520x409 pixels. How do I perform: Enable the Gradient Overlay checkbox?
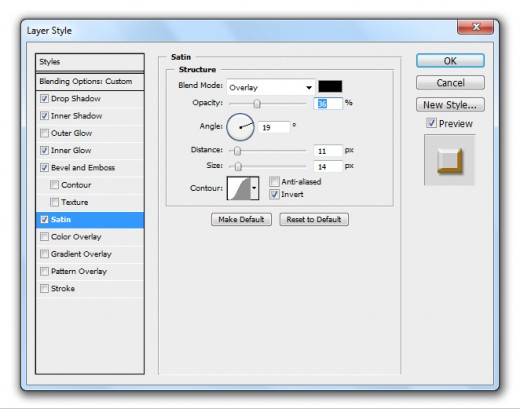[x=44, y=254]
